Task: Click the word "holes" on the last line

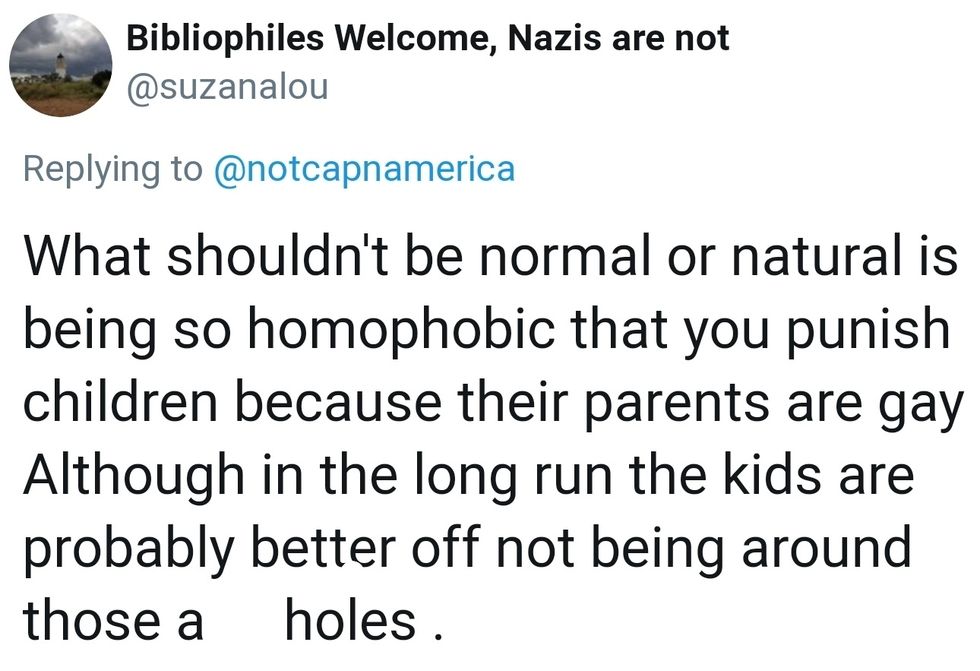Action: 350,621
